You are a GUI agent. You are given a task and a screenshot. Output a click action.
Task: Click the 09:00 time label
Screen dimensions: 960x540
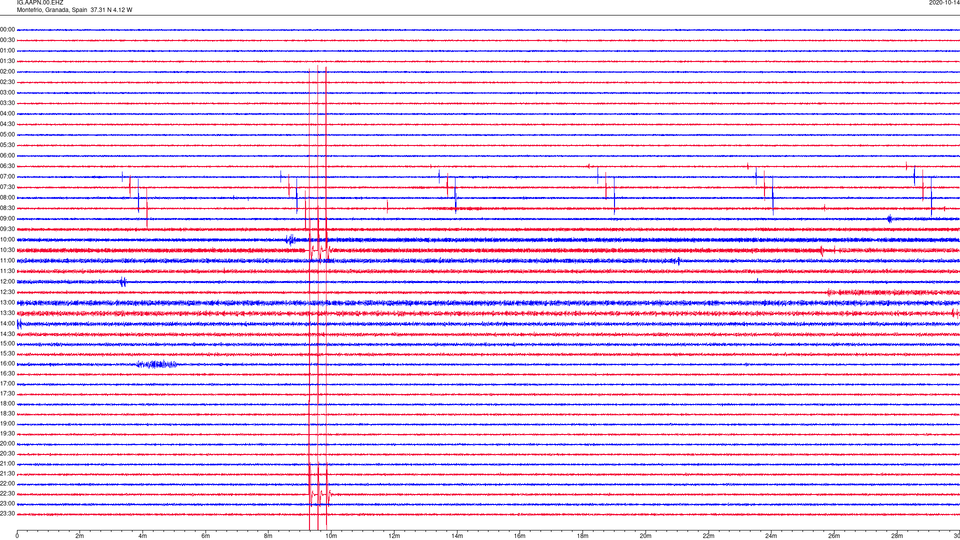point(7,219)
